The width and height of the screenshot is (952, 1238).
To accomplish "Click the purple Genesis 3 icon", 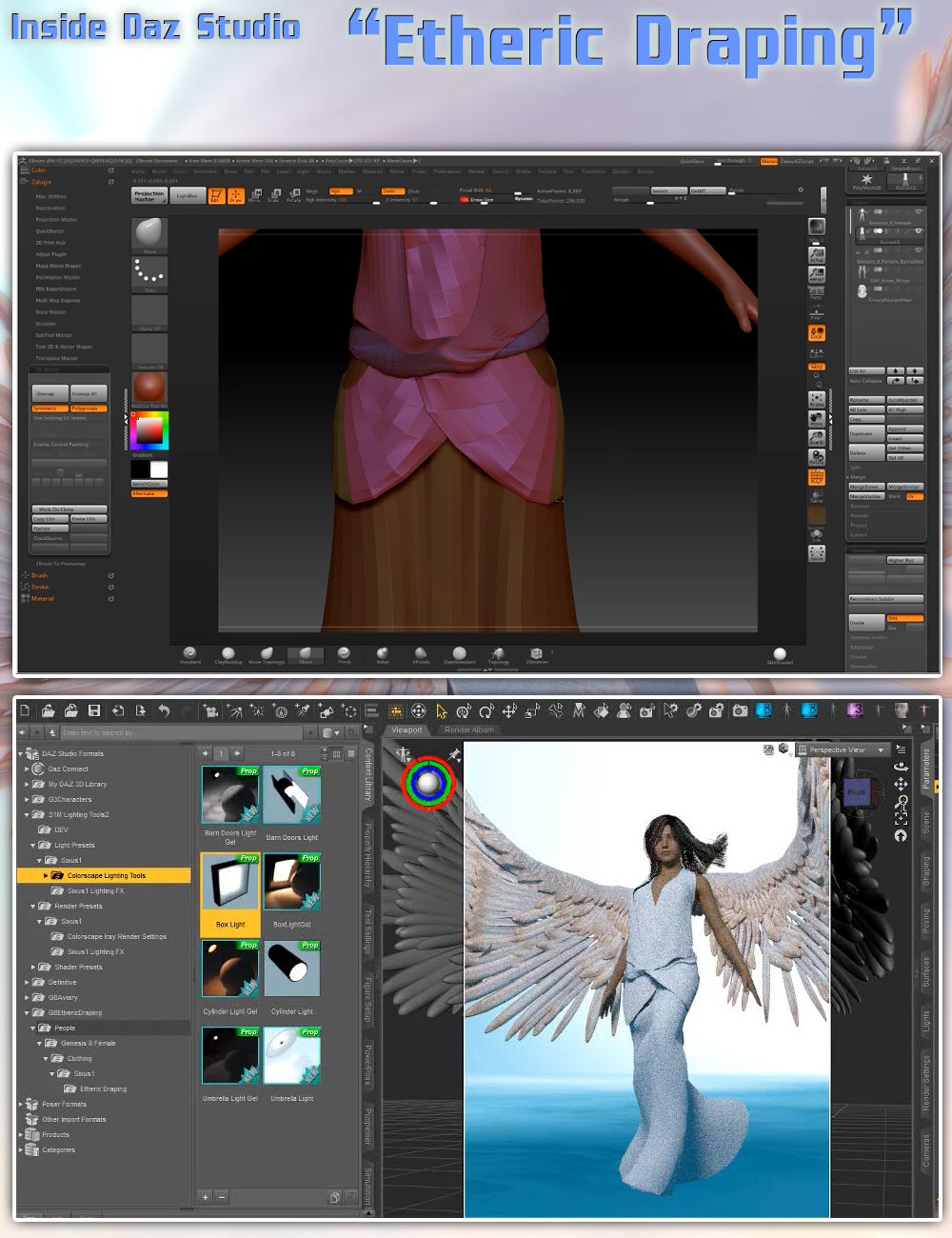I will click(855, 710).
